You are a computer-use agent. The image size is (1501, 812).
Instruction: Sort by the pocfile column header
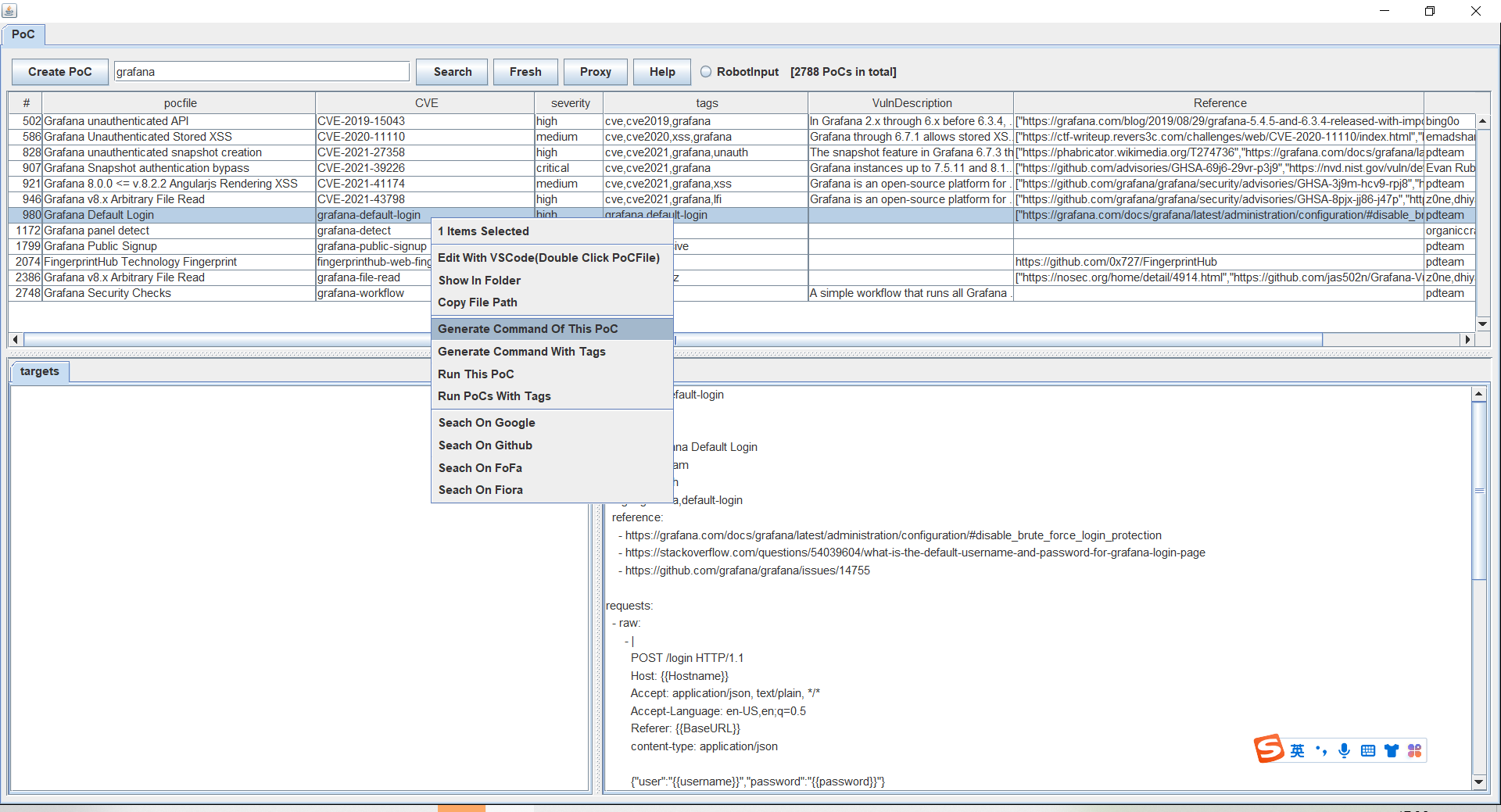point(180,103)
